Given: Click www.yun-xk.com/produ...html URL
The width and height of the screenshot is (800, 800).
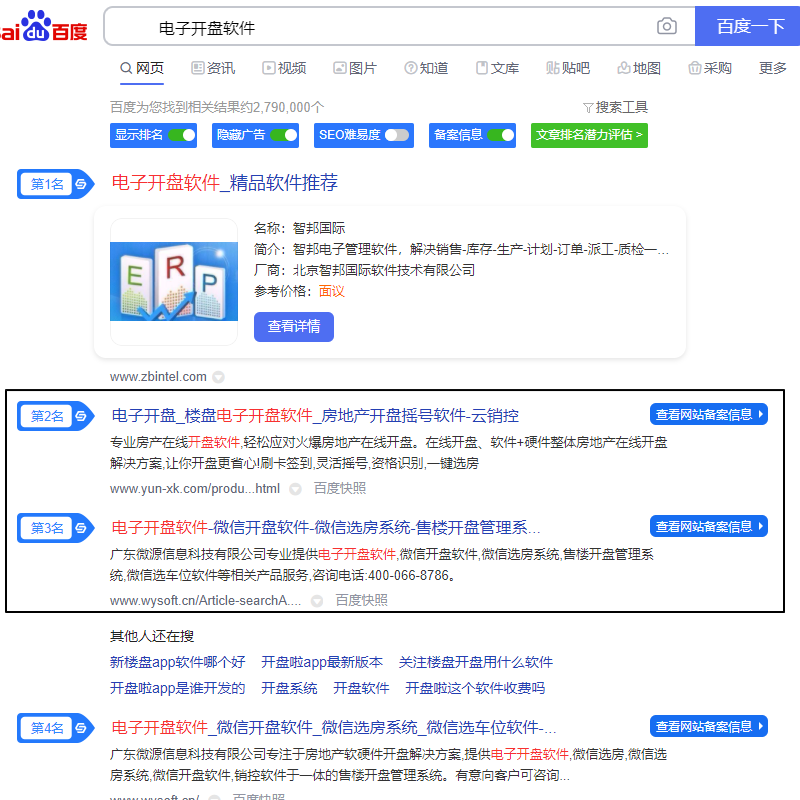Looking at the screenshot, I should tap(195, 489).
